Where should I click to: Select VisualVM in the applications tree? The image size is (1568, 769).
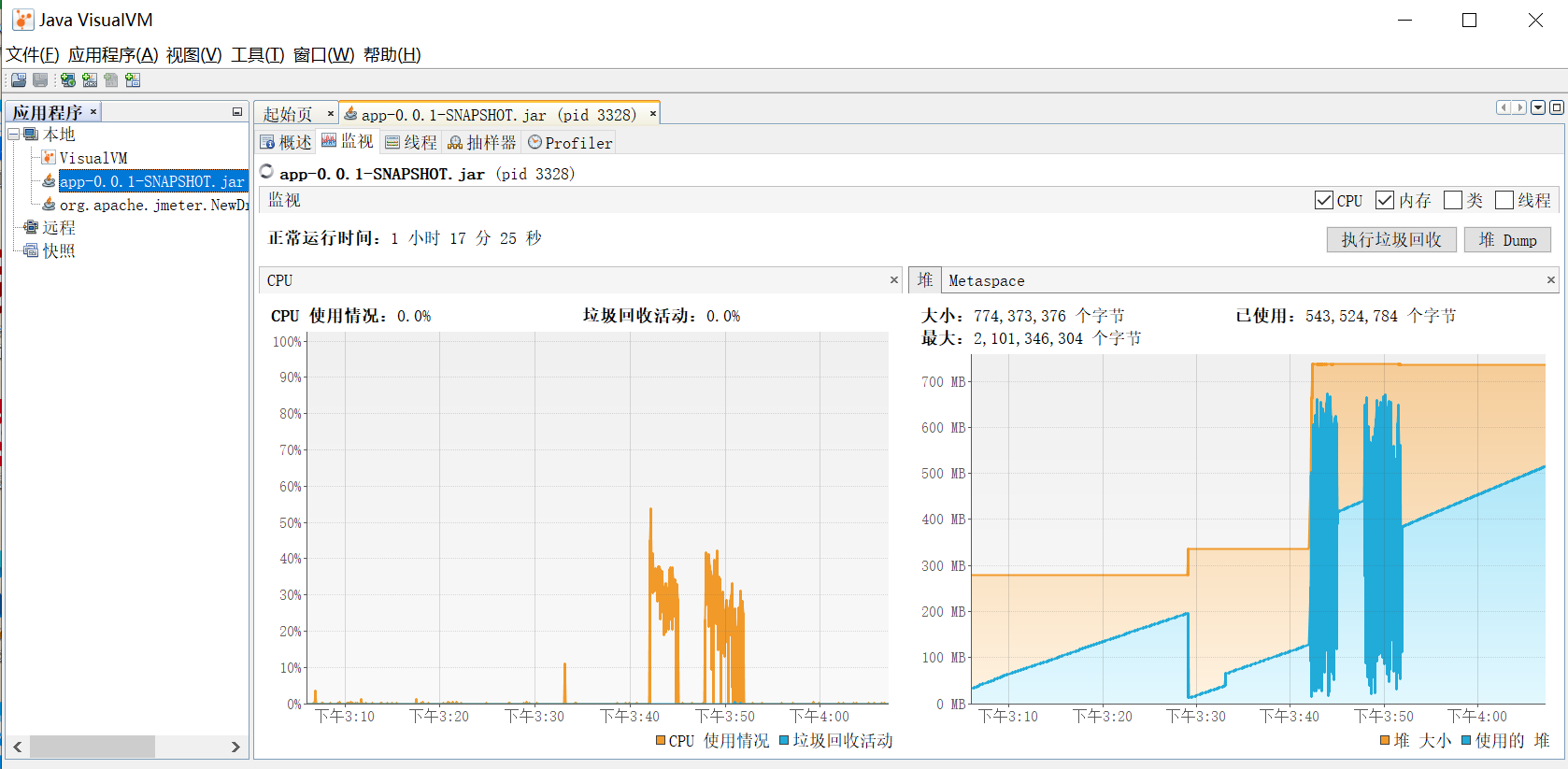(x=93, y=158)
